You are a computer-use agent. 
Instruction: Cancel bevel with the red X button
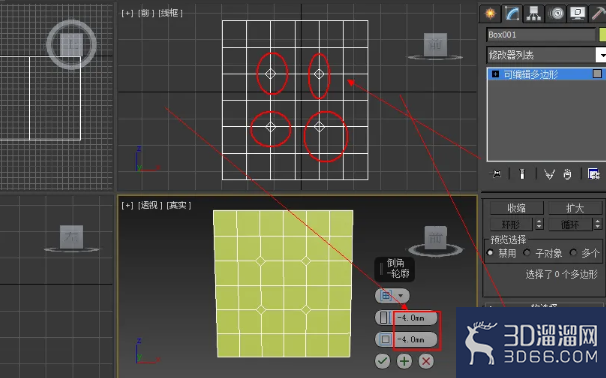point(426,361)
